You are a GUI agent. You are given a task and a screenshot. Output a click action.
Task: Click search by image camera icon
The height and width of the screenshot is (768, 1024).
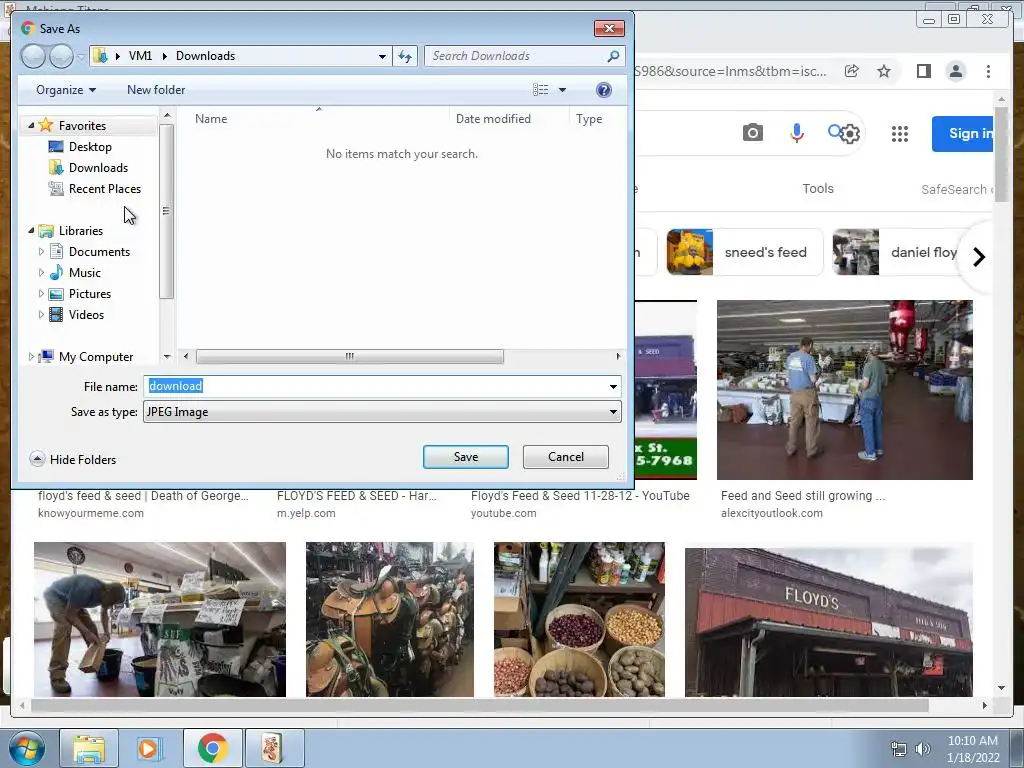(x=753, y=133)
